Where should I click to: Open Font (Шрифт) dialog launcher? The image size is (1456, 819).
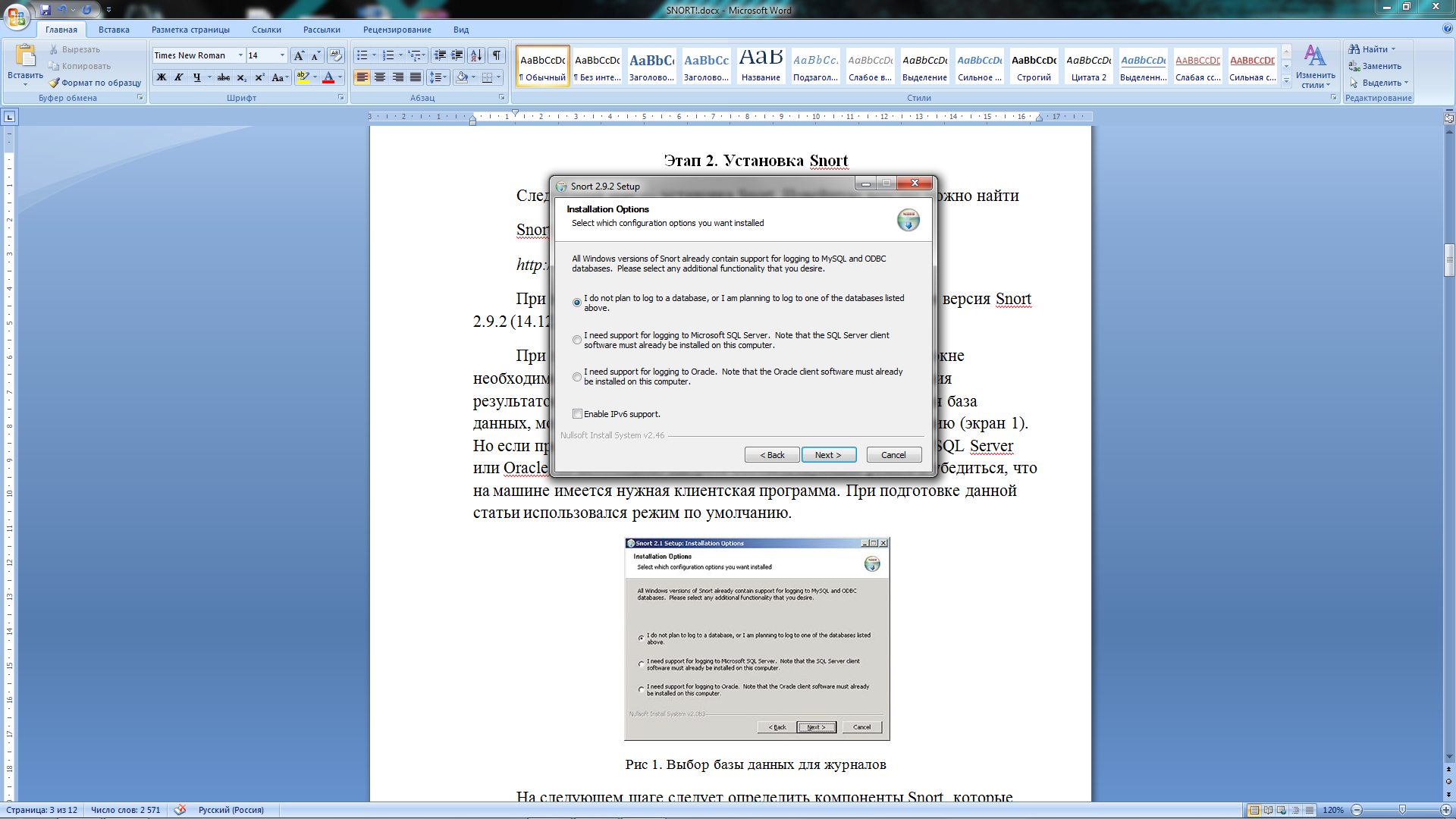[x=340, y=98]
